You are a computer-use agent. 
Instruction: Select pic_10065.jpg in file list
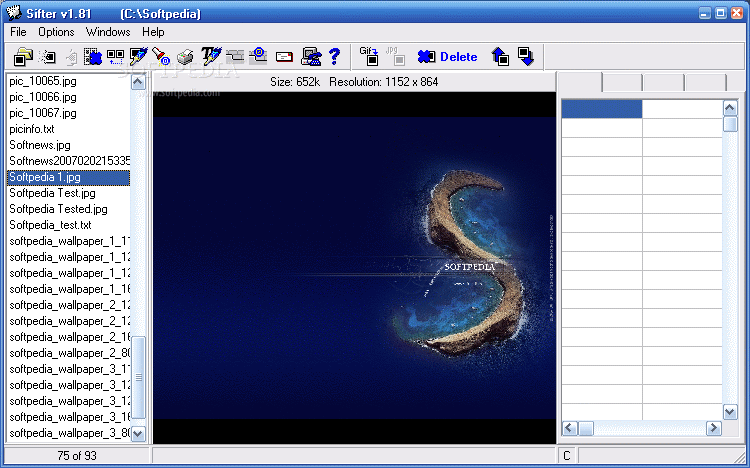point(68,81)
